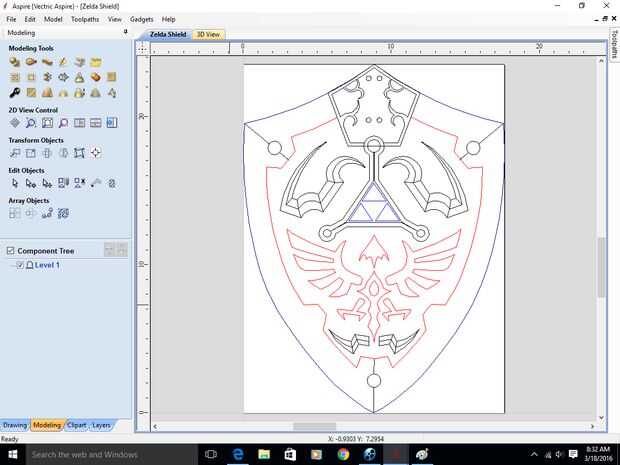
Task: Open the Copy Along Vectors tool
Action: coord(47,214)
